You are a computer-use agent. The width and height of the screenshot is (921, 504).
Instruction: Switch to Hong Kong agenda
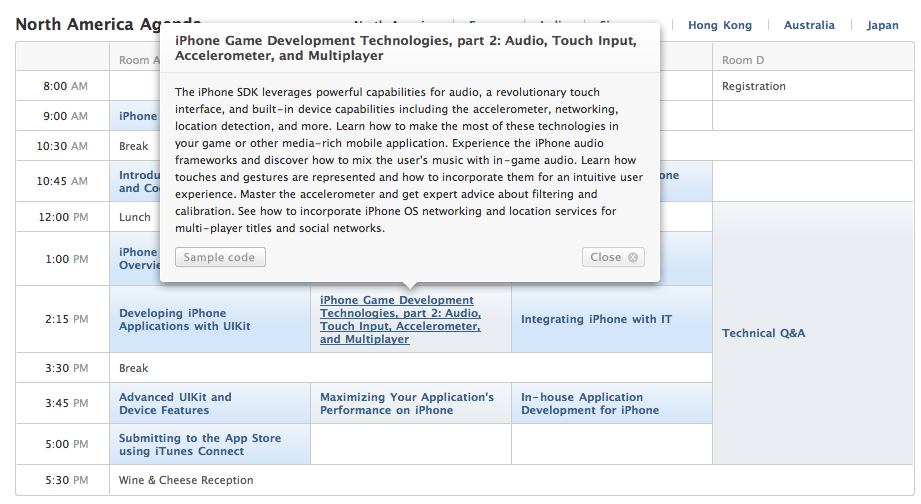[720, 25]
